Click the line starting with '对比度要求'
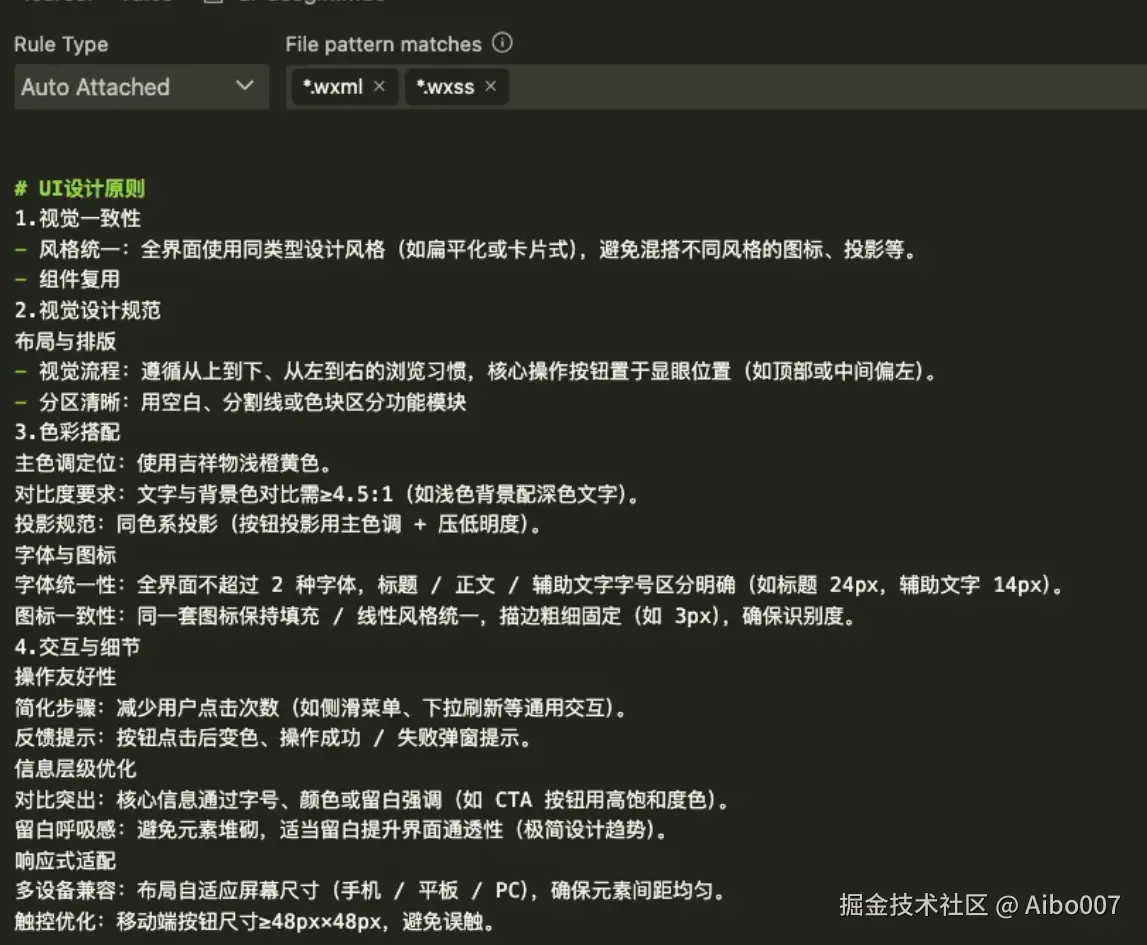Screen dimensions: 1147x945 point(327,494)
